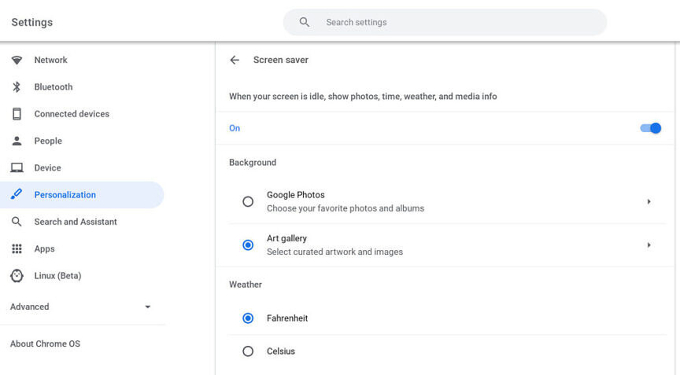680x375 pixels.
Task: Choose the Fahrenheit radio button
Action: pos(248,318)
